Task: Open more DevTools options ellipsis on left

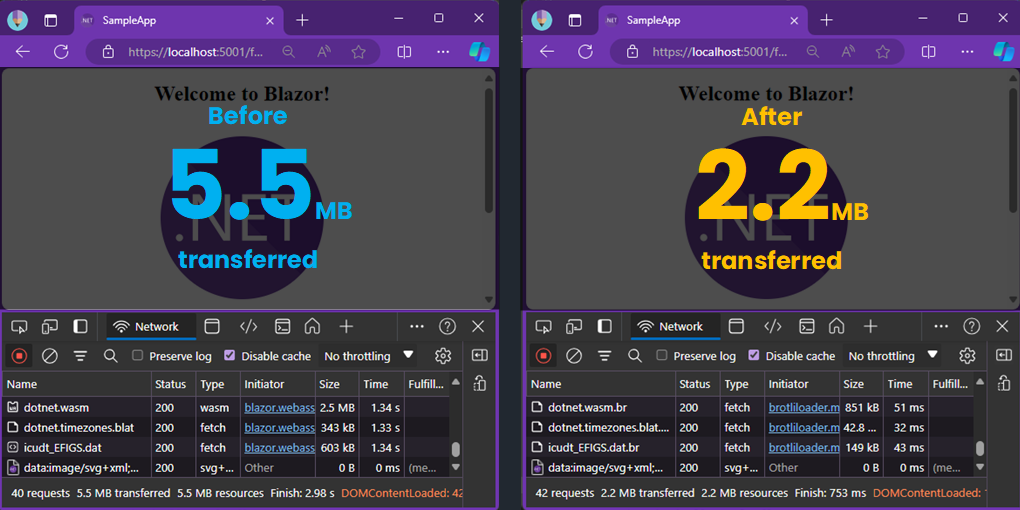Action: click(417, 327)
